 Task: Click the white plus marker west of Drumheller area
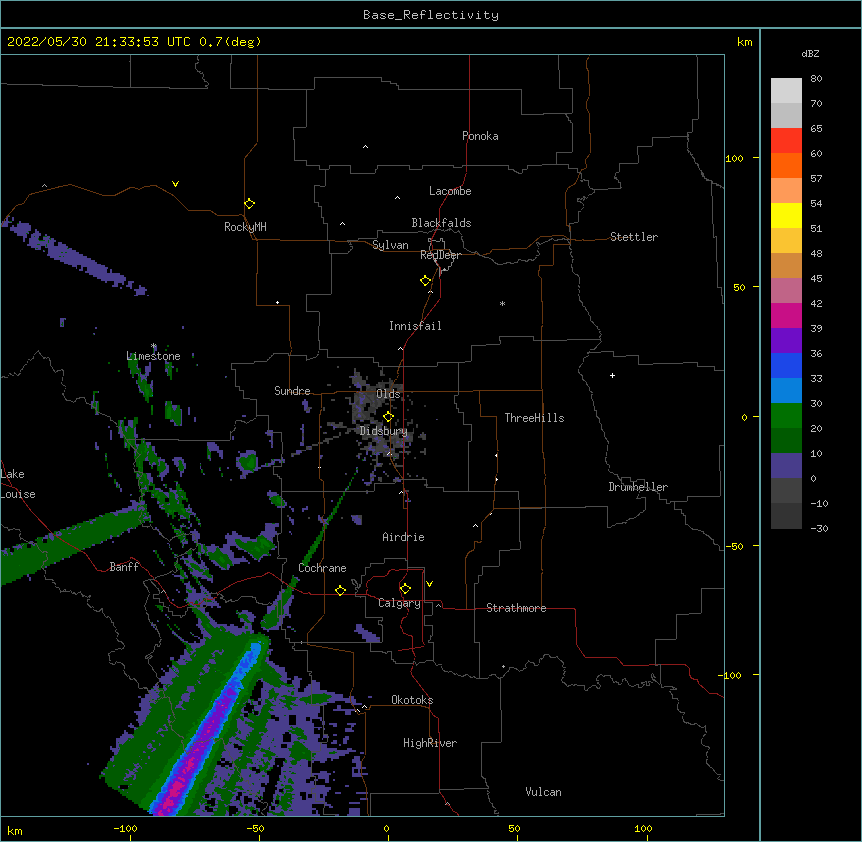612,375
